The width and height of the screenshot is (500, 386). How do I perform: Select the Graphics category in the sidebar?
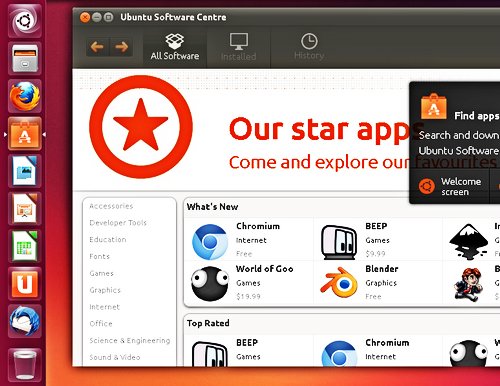[x=105, y=290]
